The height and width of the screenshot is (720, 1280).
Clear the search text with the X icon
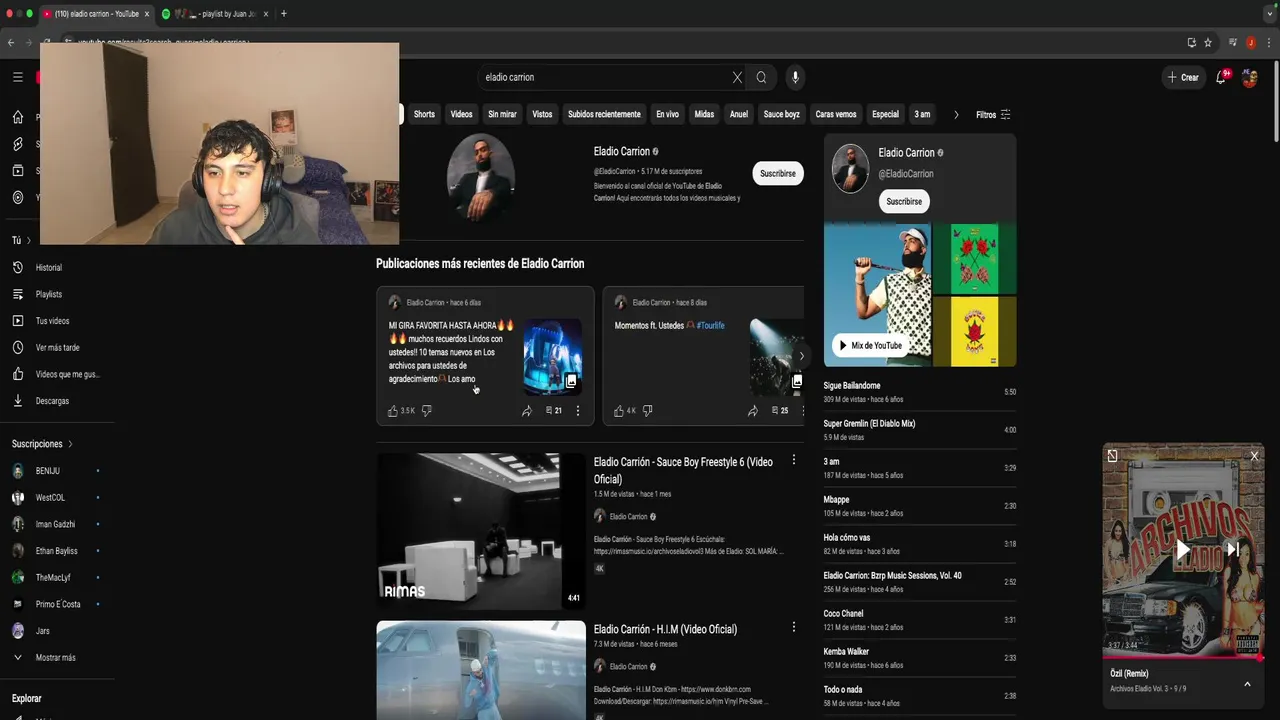coord(737,77)
